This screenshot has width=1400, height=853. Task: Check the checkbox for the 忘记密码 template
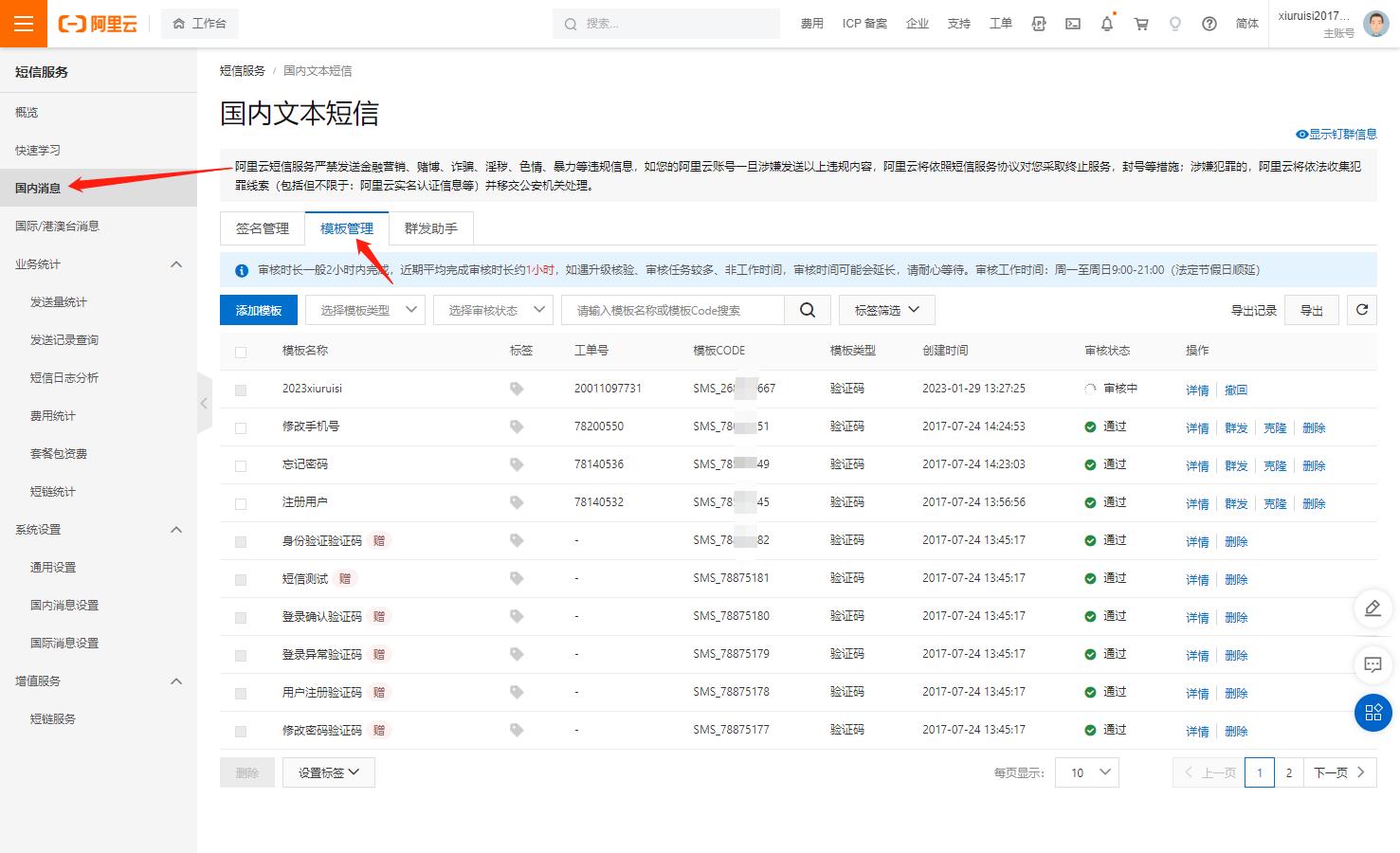click(x=241, y=463)
